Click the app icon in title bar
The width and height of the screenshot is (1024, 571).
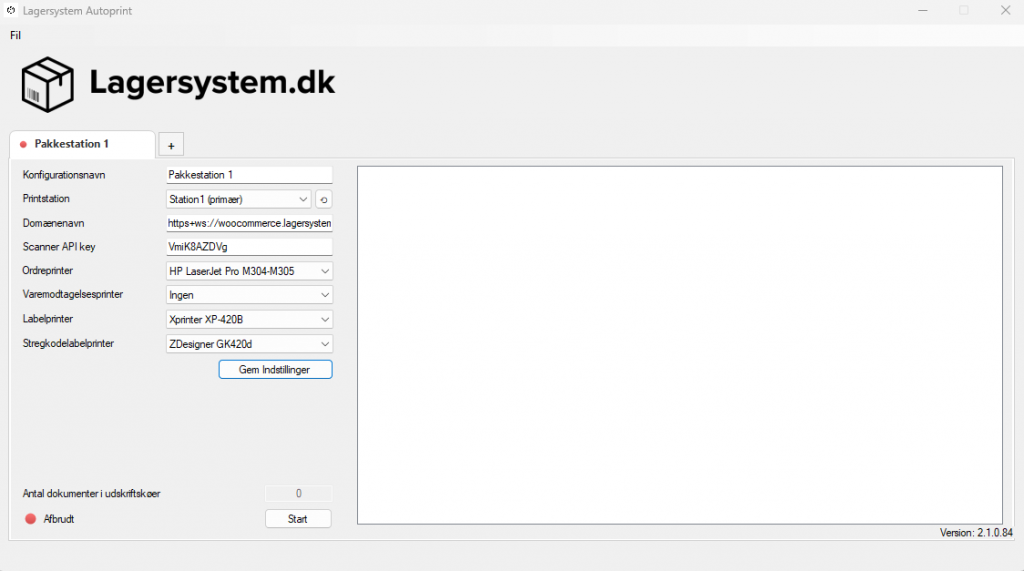(10, 10)
